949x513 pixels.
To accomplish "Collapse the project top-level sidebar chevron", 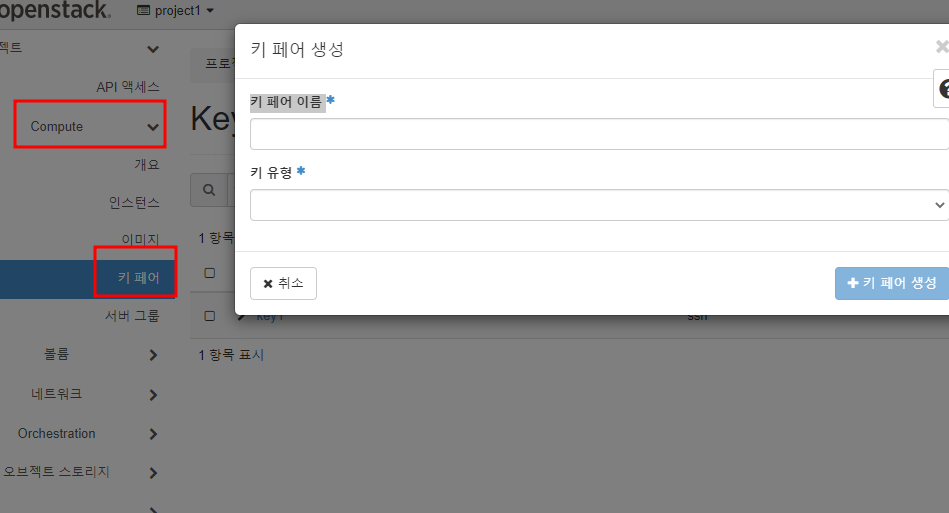I will tap(153, 49).
